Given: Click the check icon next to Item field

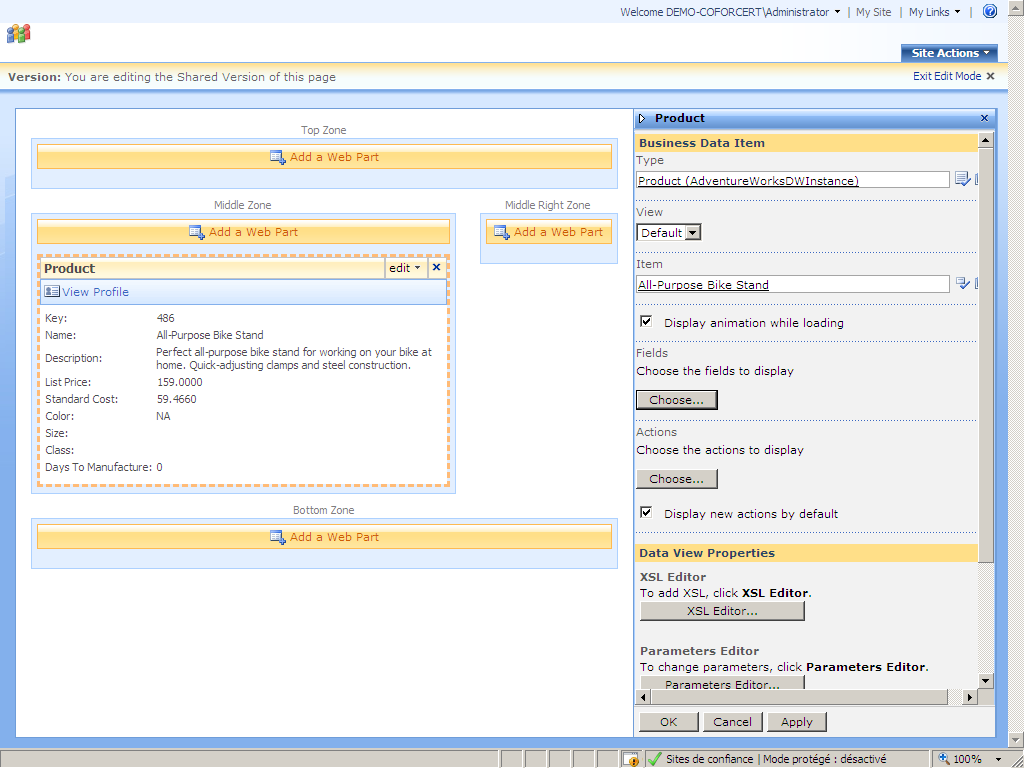Looking at the screenshot, I should click(962, 284).
